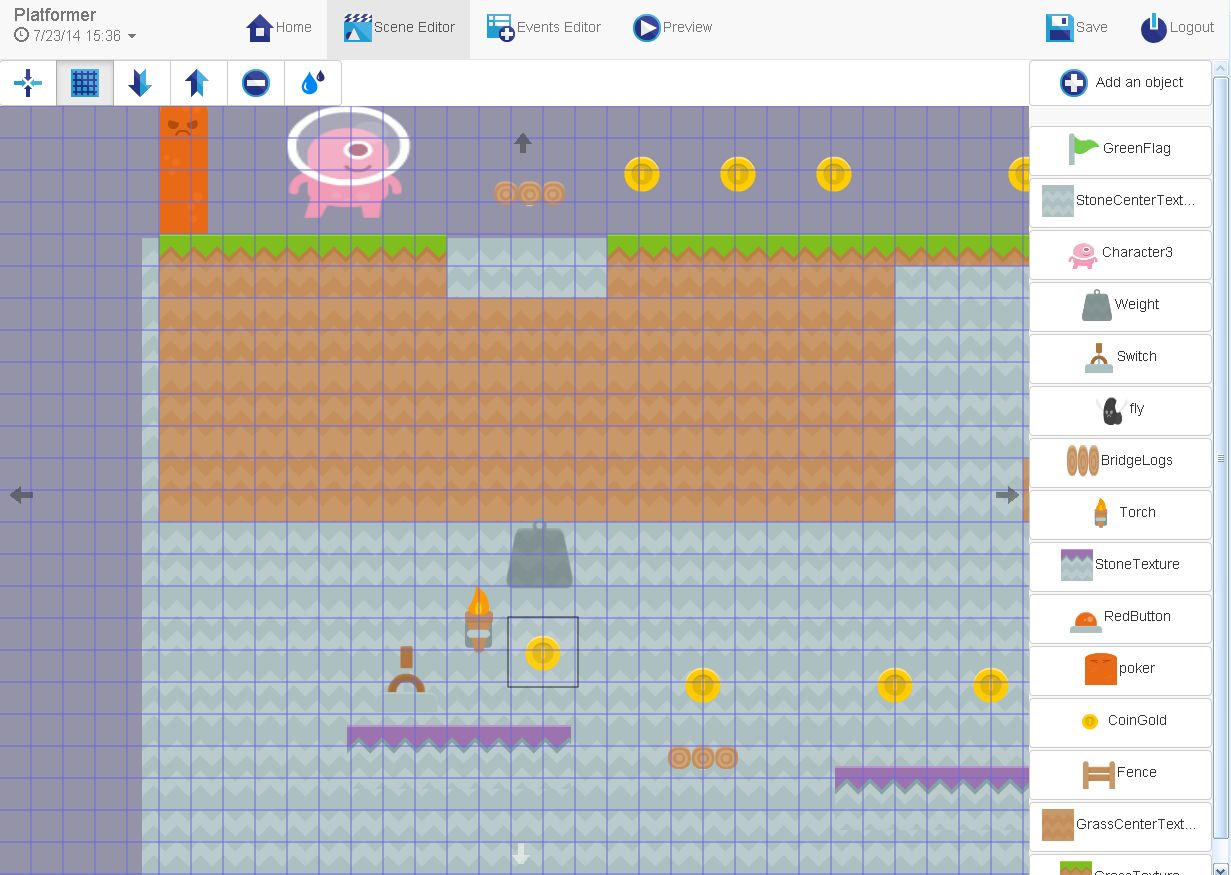Click the center scene crosshair icon
Viewport: 1231px width, 875px height.
point(28,83)
